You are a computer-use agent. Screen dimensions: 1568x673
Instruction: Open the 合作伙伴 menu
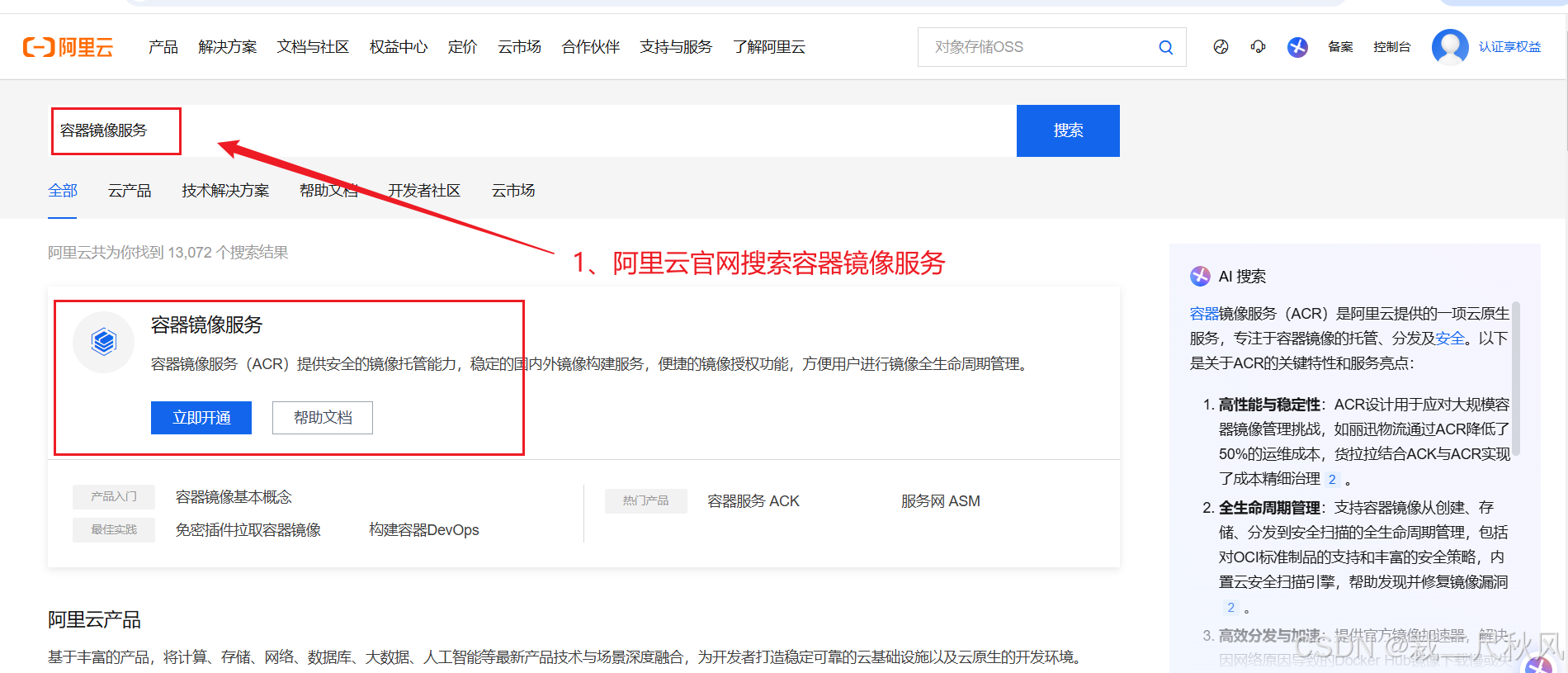click(x=591, y=47)
